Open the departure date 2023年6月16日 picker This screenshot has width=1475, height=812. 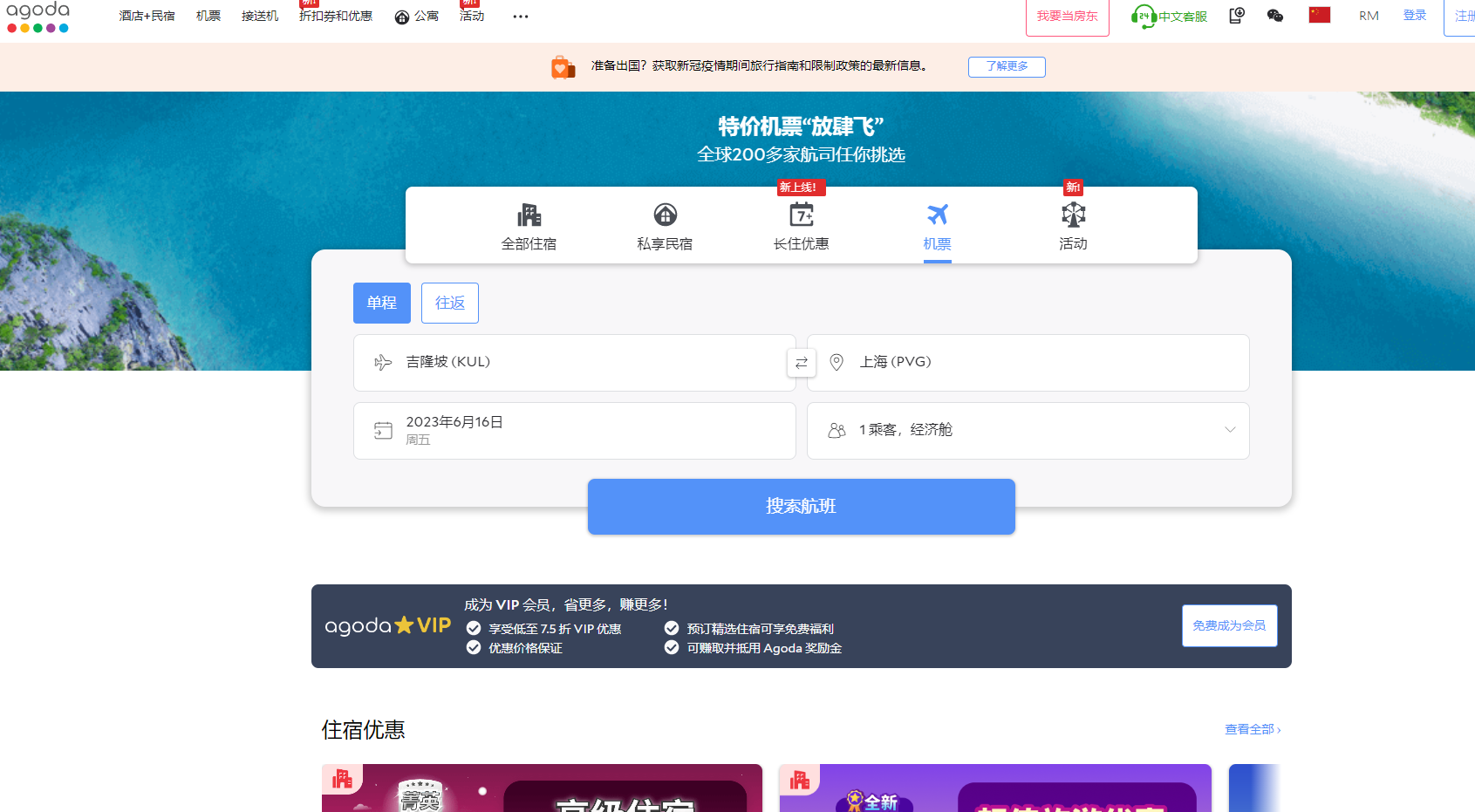575,431
